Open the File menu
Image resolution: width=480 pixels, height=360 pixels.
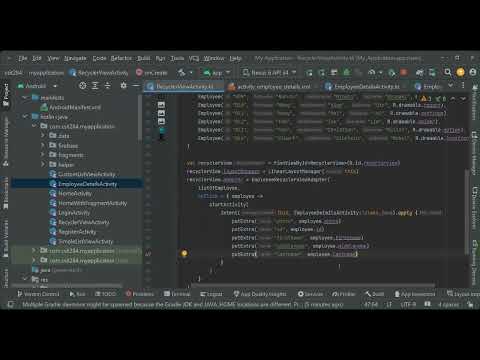(23, 58)
